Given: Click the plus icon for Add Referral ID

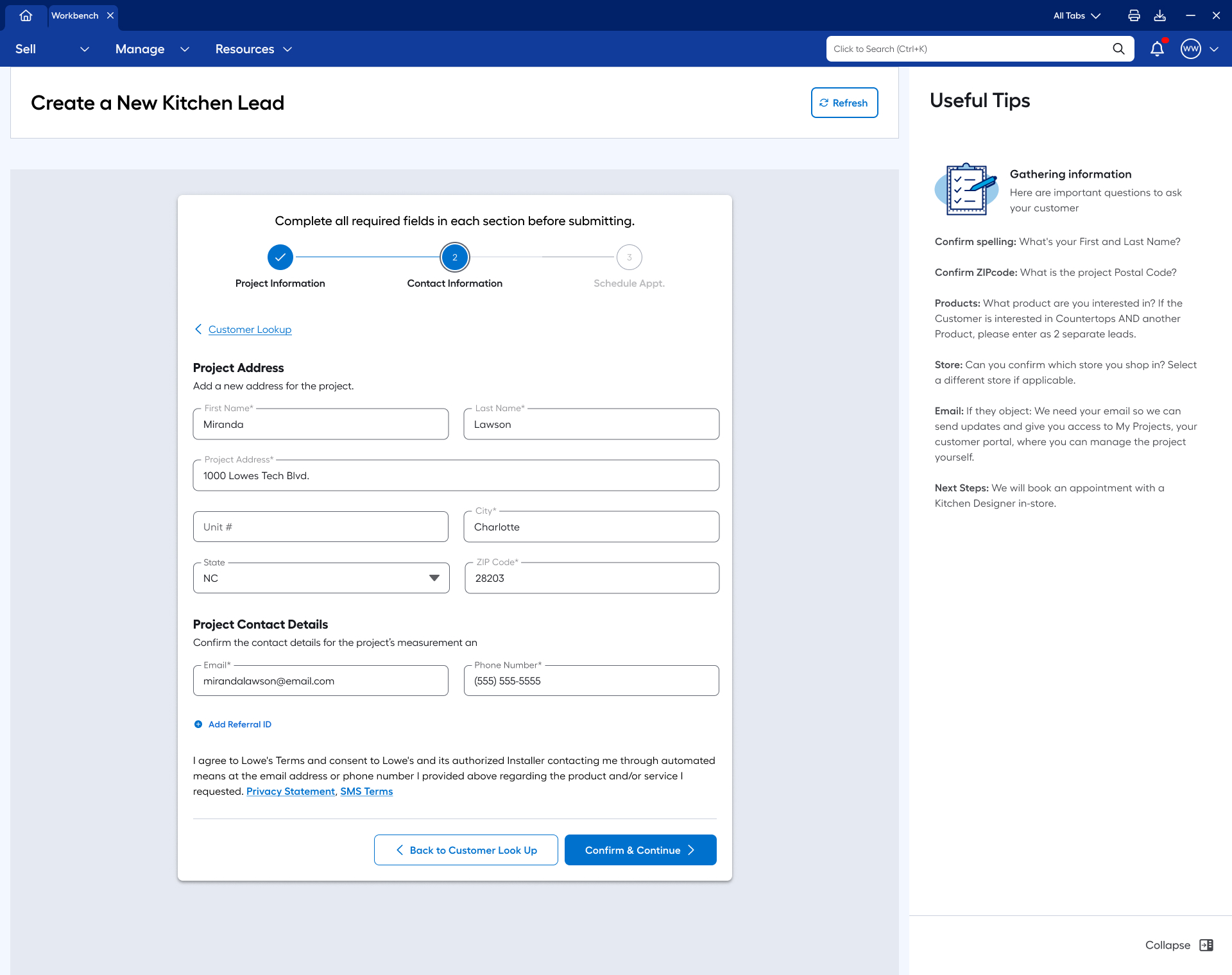Looking at the screenshot, I should point(198,724).
